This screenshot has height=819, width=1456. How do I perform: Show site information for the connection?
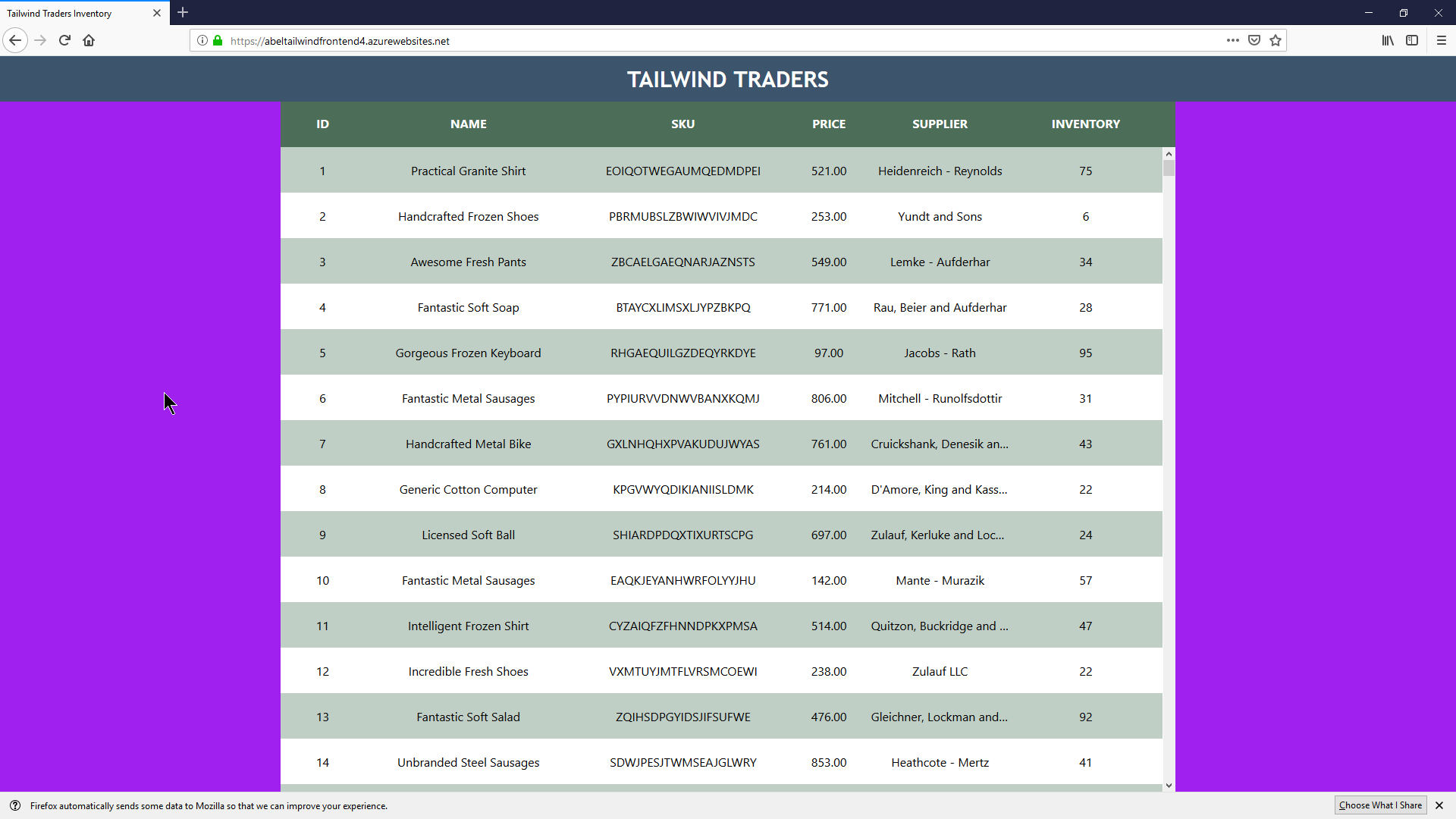202,40
